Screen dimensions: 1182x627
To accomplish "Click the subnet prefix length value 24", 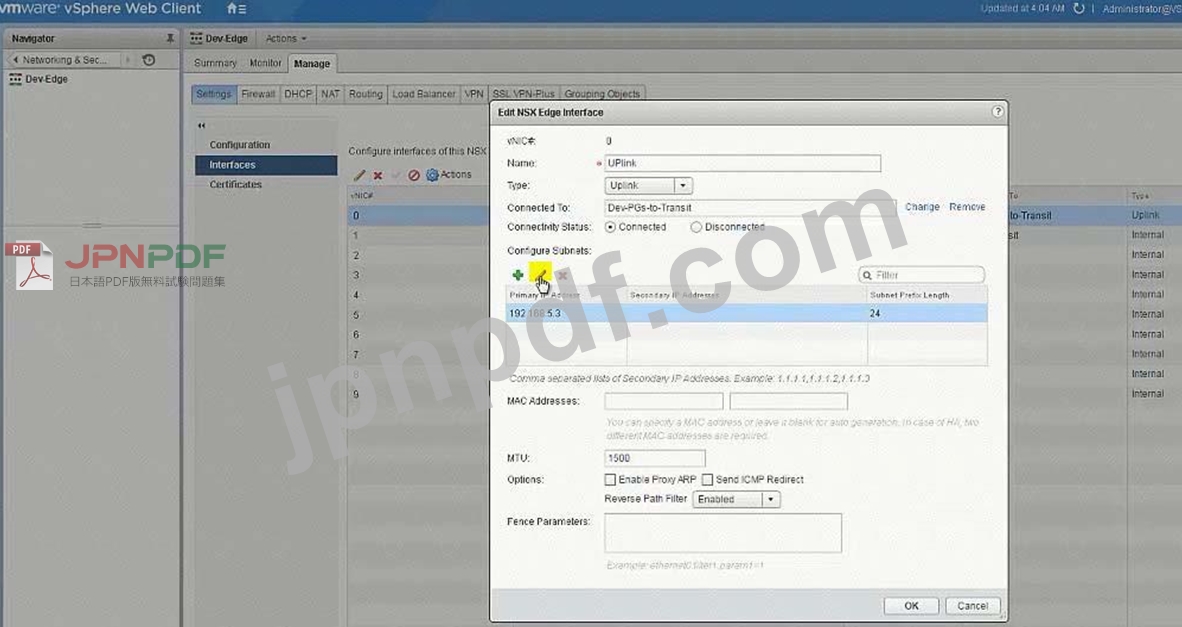I will click(874, 314).
